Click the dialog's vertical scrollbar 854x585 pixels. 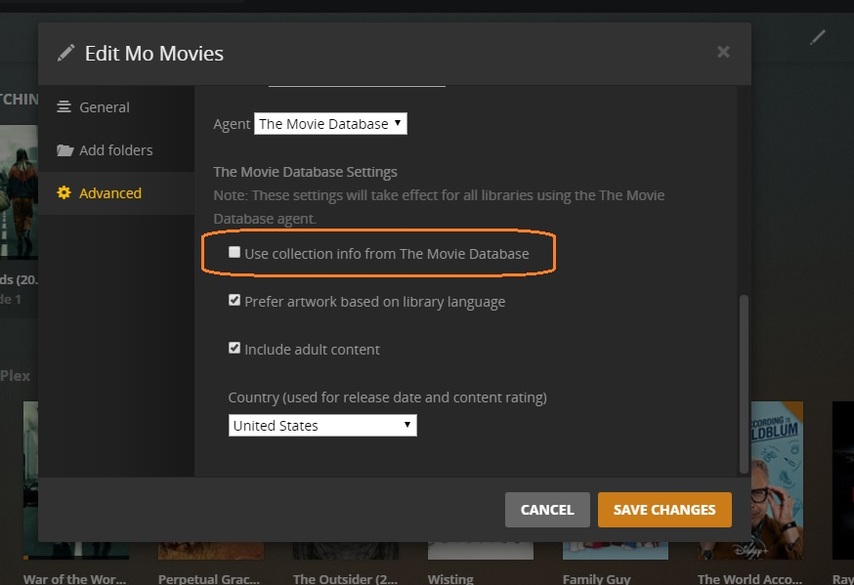pyautogui.click(x=744, y=384)
